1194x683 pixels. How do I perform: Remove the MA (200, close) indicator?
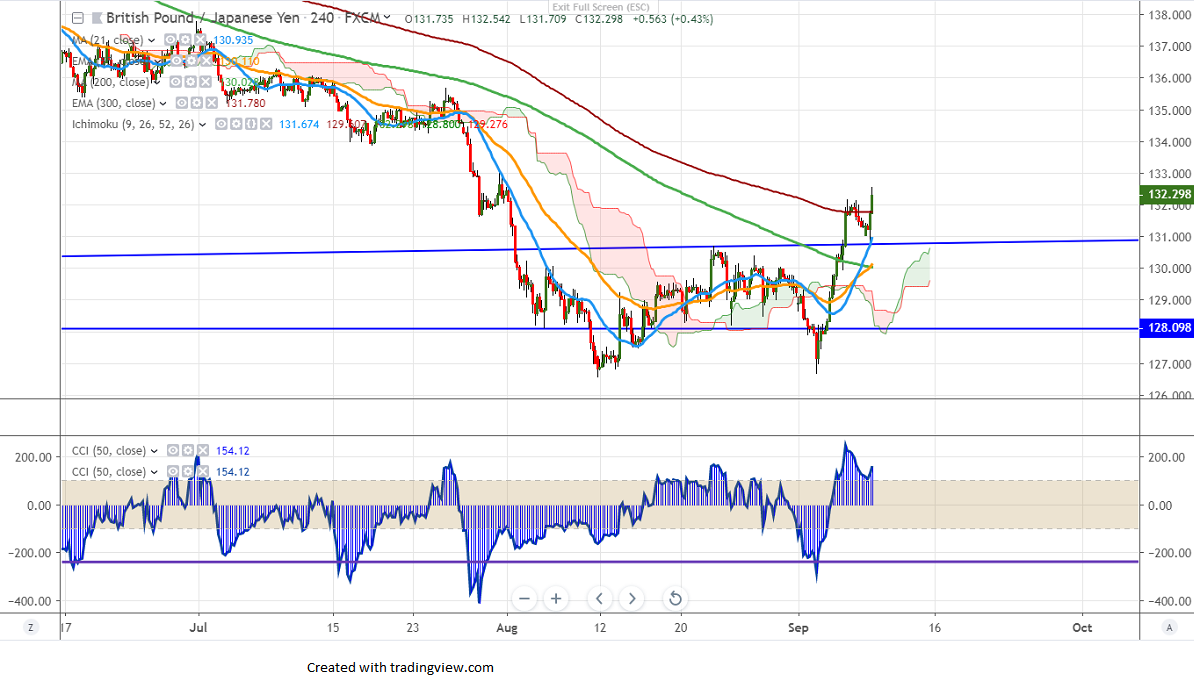click(206, 81)
